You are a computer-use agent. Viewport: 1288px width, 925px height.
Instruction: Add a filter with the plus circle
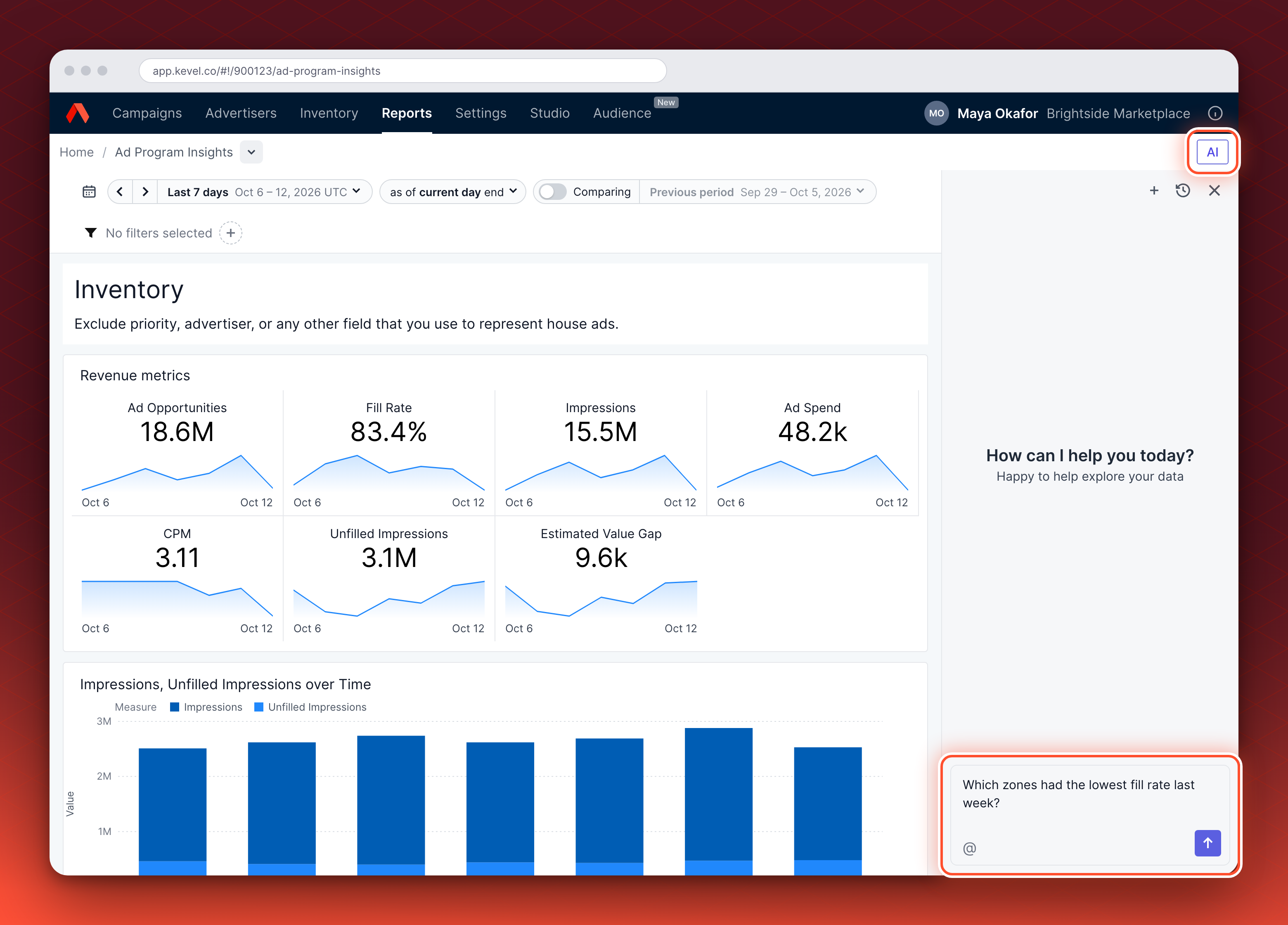point(231,233)
